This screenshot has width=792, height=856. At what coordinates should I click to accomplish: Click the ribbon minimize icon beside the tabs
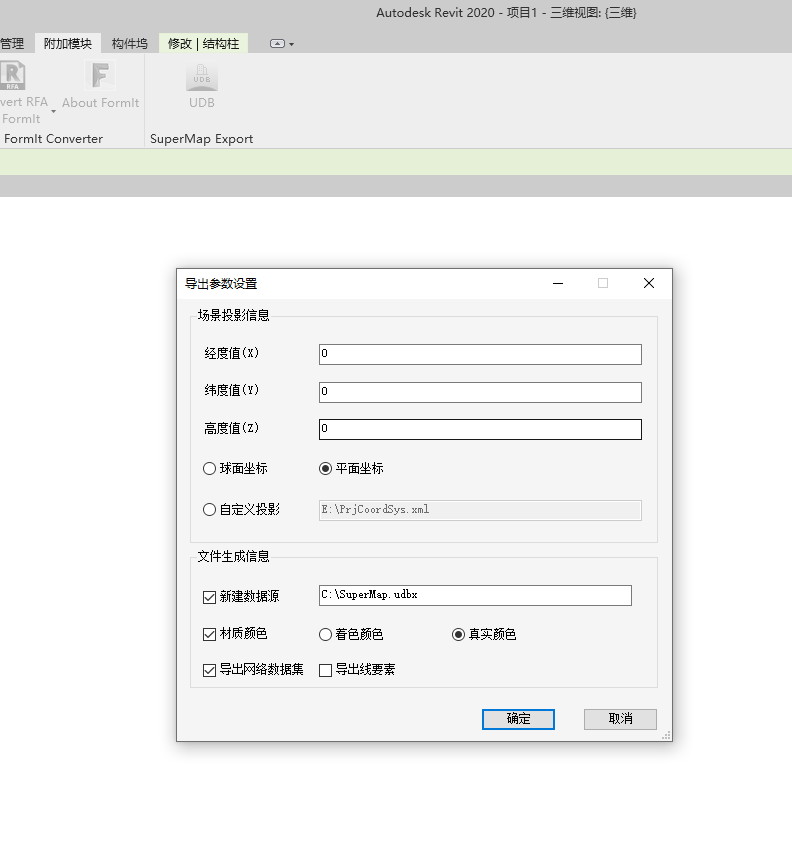(277, 44)
